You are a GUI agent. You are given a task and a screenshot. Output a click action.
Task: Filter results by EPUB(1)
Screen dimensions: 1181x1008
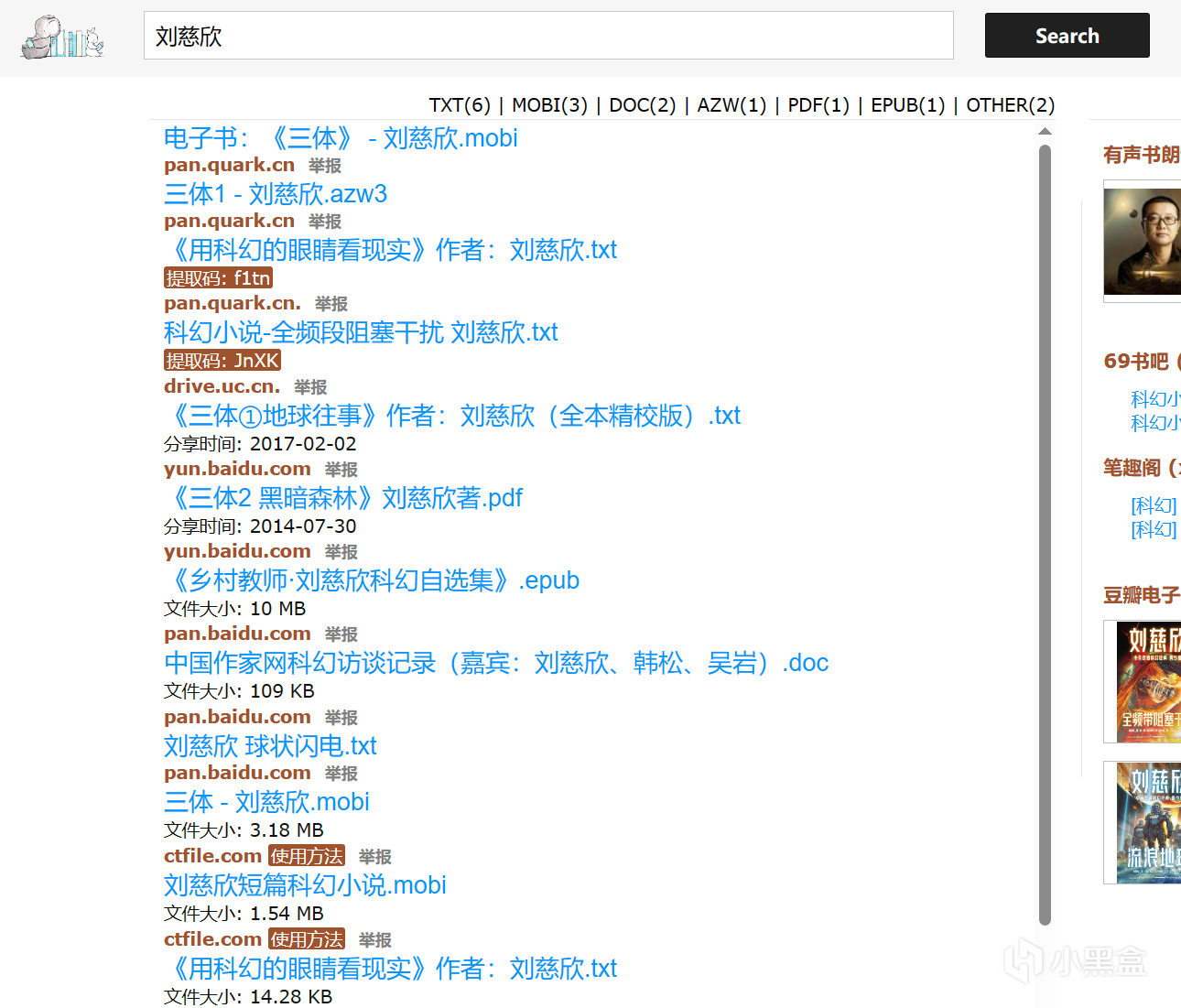pyautogui.click(x=908, y=105)
